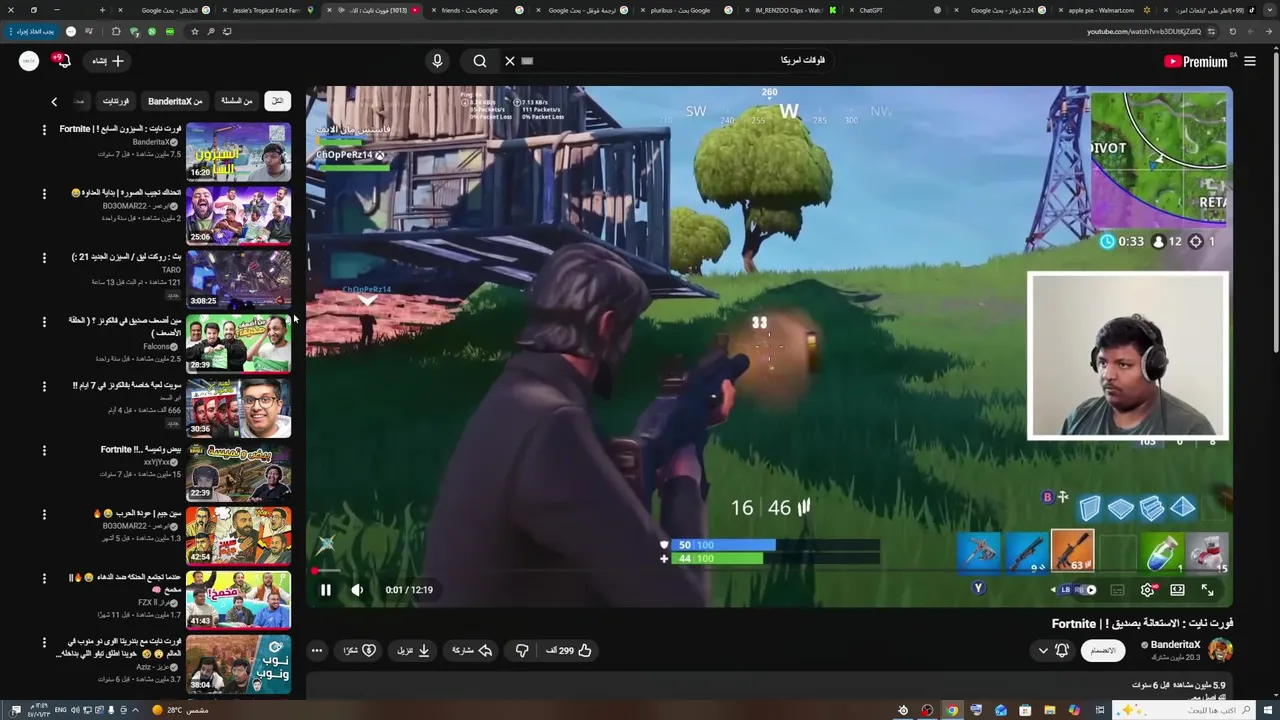
Task: Open the 41:43 FZX video thumbnail
Action: (238, 600)
